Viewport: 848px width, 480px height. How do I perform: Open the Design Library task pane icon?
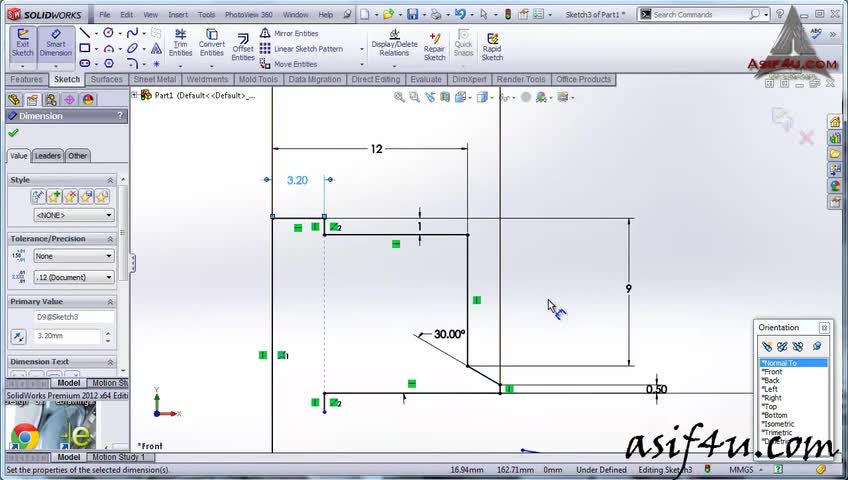[x=835, y=138]
